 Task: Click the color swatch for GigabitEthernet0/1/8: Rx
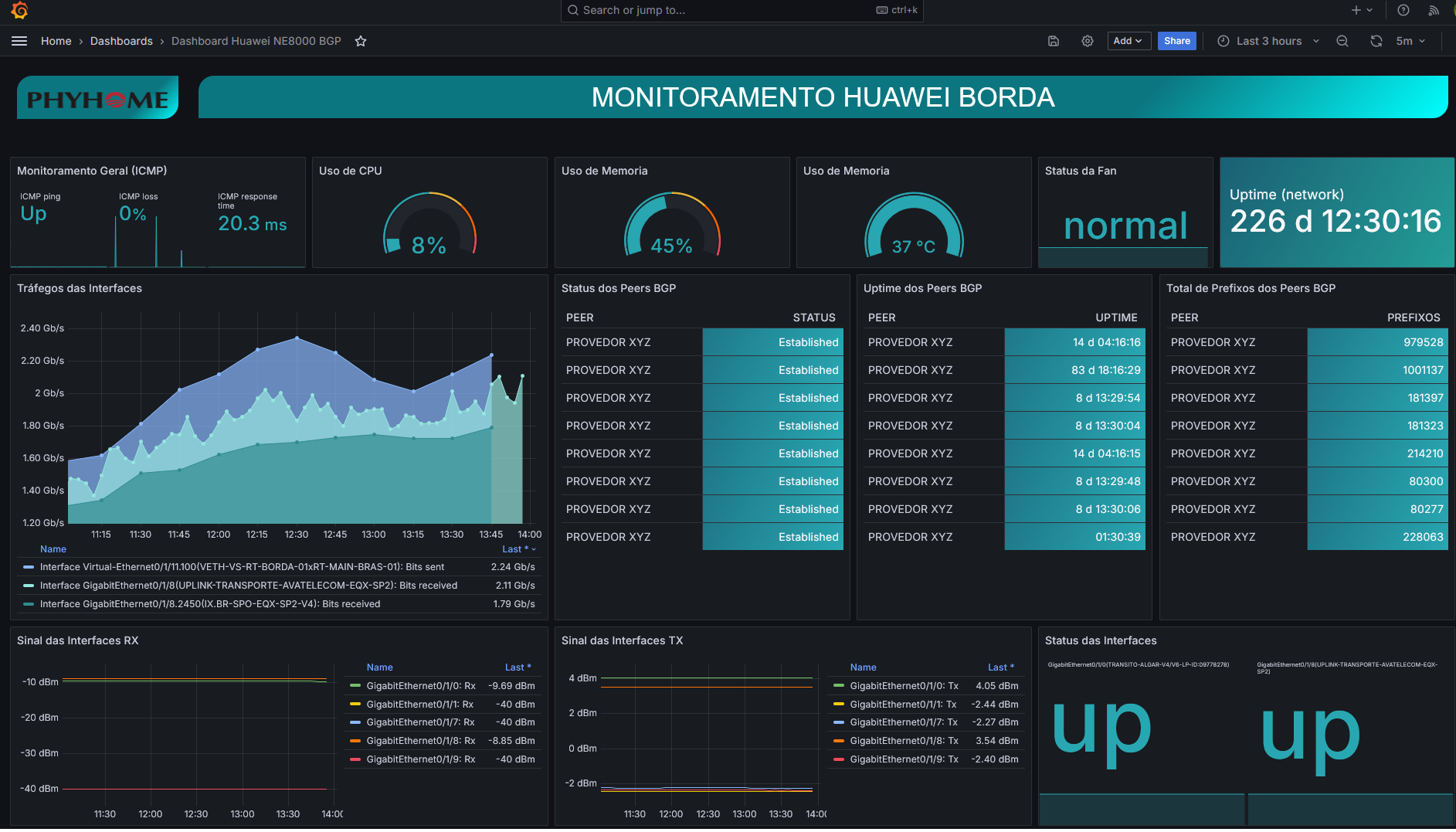pyautogui.click(x=355, y=741)
